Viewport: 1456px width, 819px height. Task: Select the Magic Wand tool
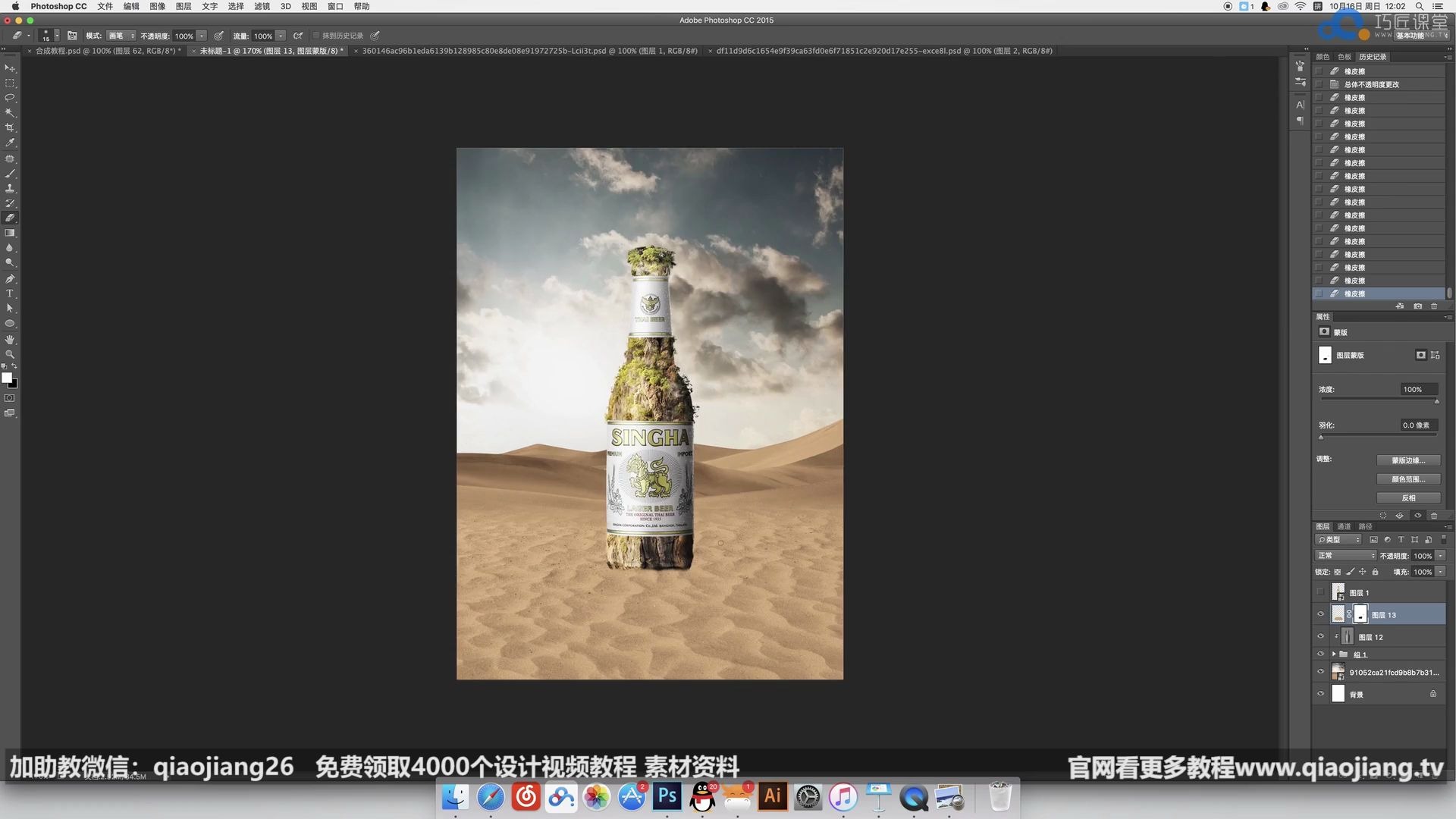[x=10, y=113]
